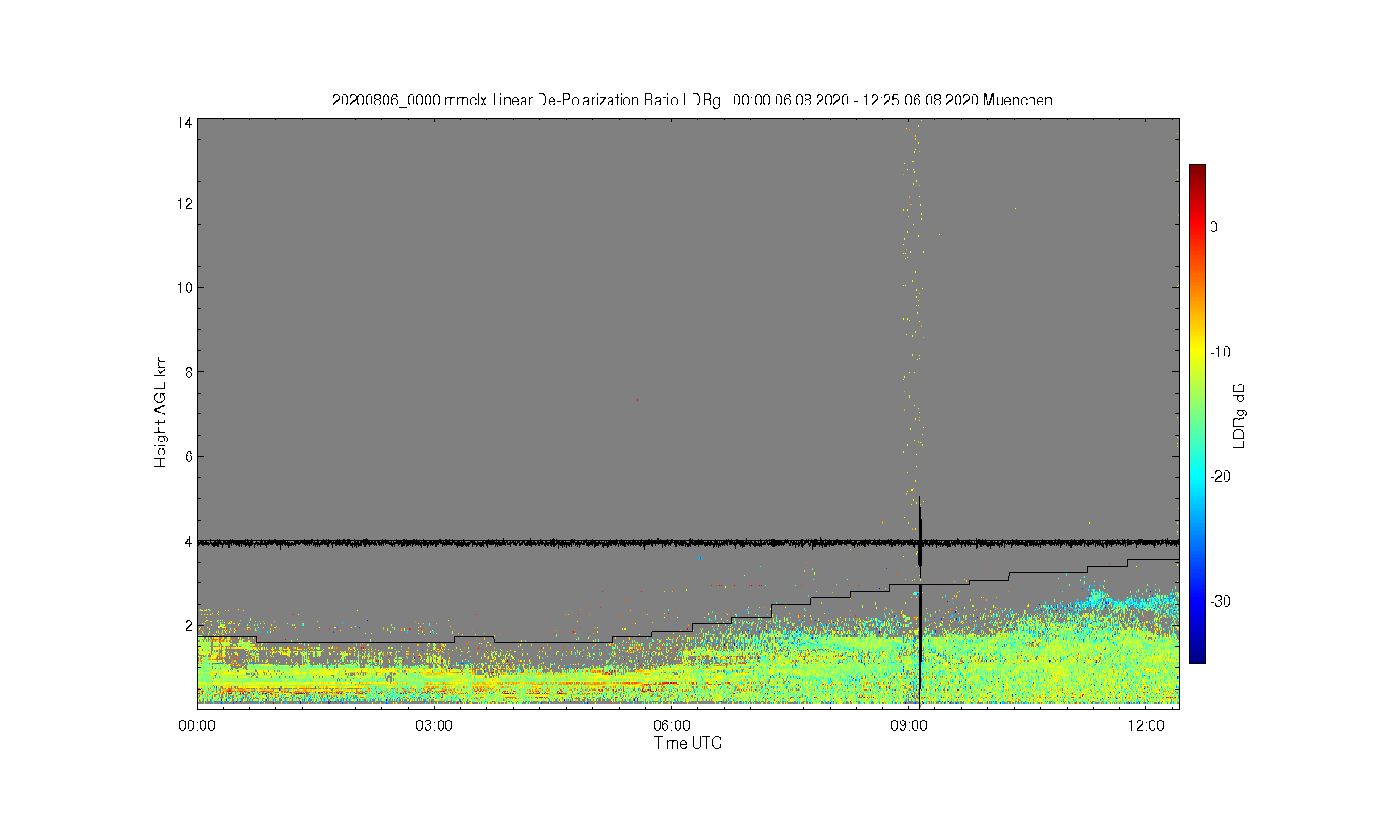Click the 12:00 time tick label
The image size is (1400, 840).
pos(1145,725)
